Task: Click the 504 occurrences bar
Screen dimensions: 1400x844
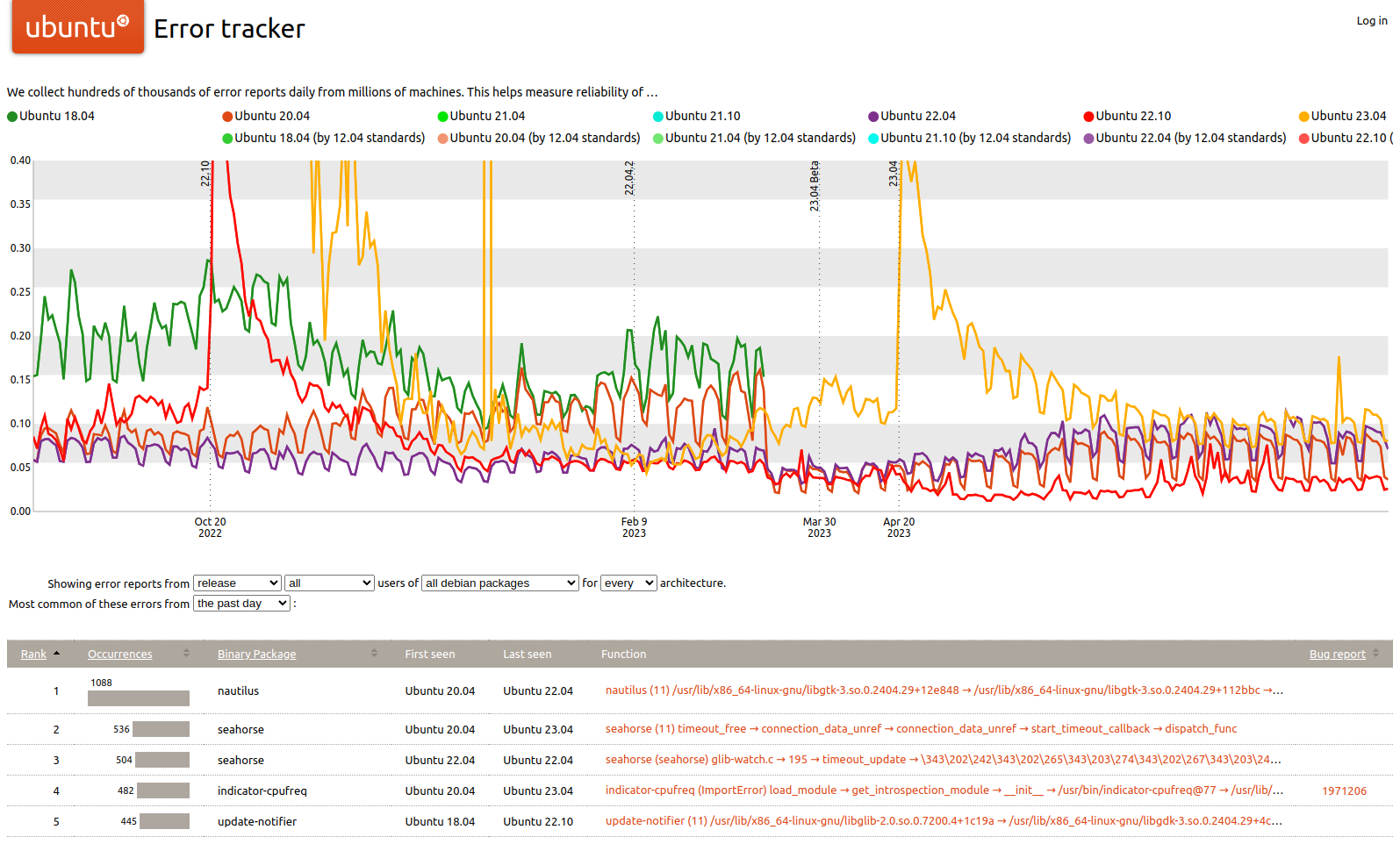Action: [x=162, y=760]
